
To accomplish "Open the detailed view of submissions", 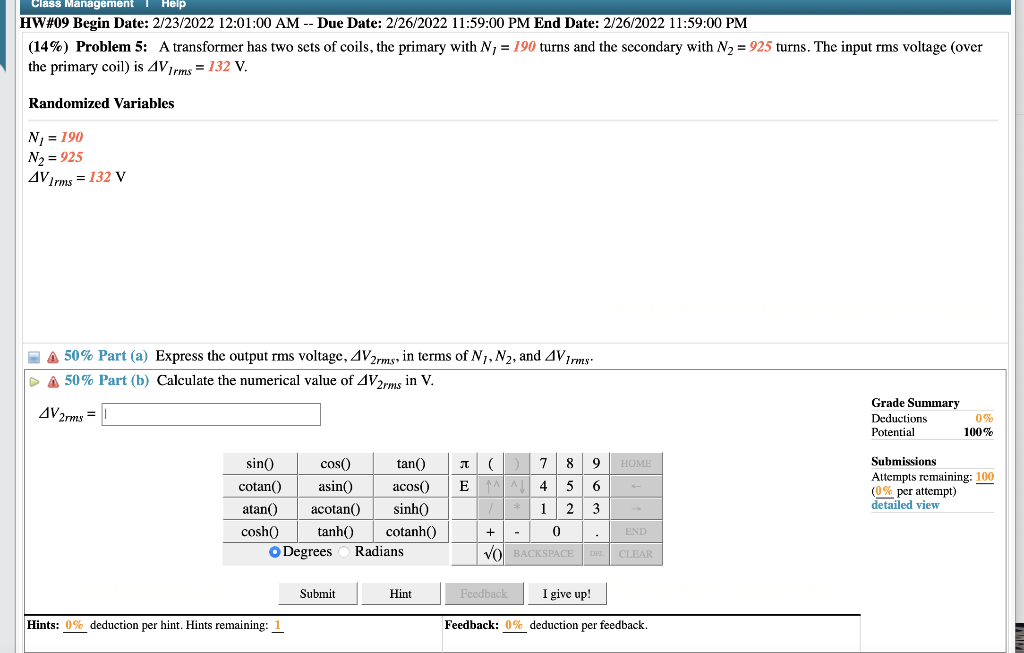I will pyautogui.click(x=905, y=504).
